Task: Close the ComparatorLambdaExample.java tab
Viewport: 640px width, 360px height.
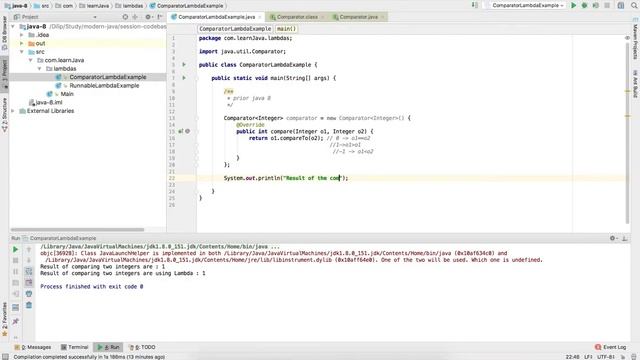Action: point(260,17)
